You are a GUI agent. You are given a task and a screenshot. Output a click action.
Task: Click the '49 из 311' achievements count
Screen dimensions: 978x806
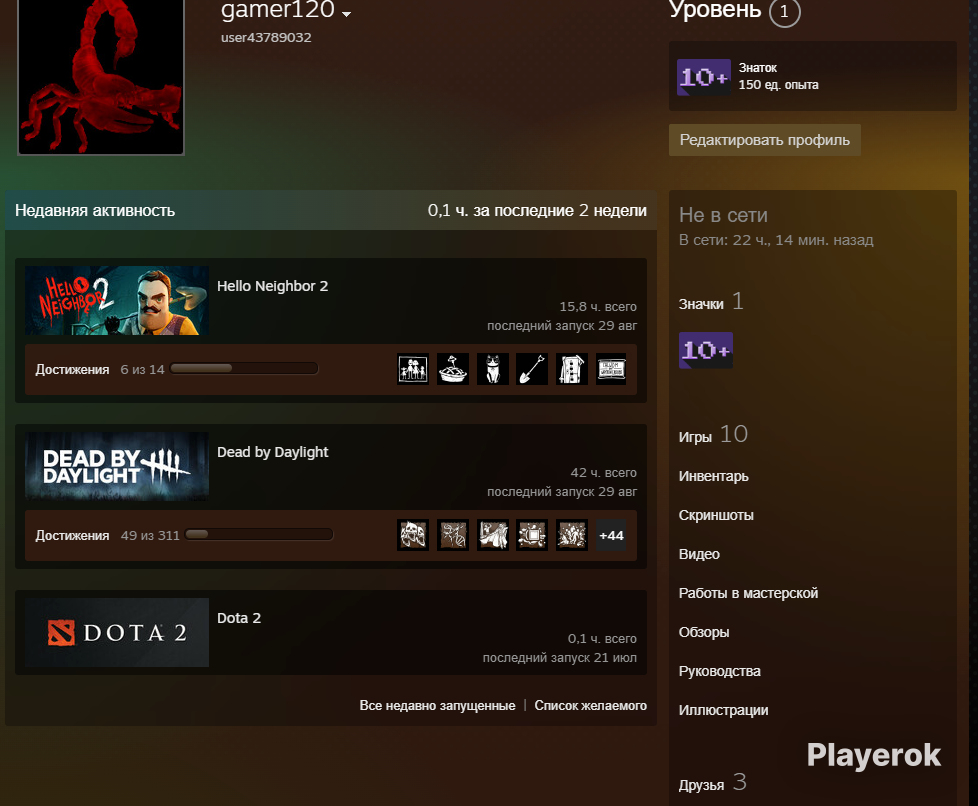click(150, 535)
